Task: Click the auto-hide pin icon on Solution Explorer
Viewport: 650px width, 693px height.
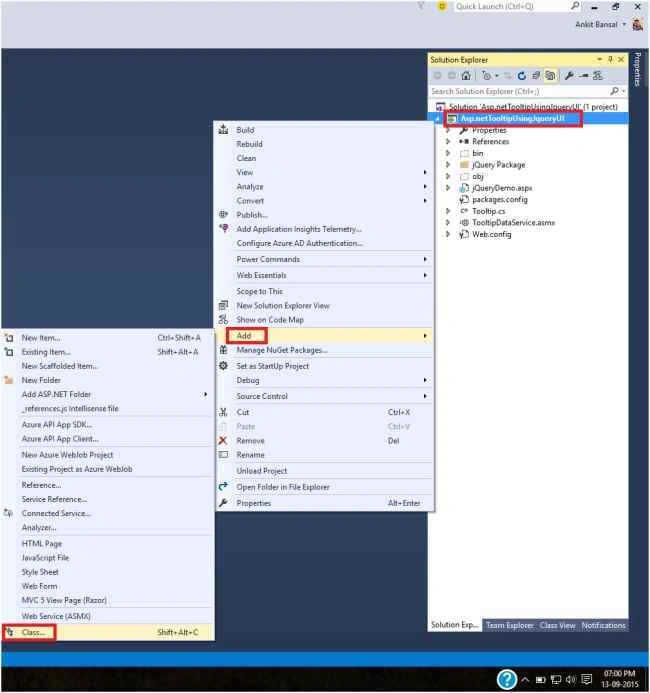Action: coord(610,59)
